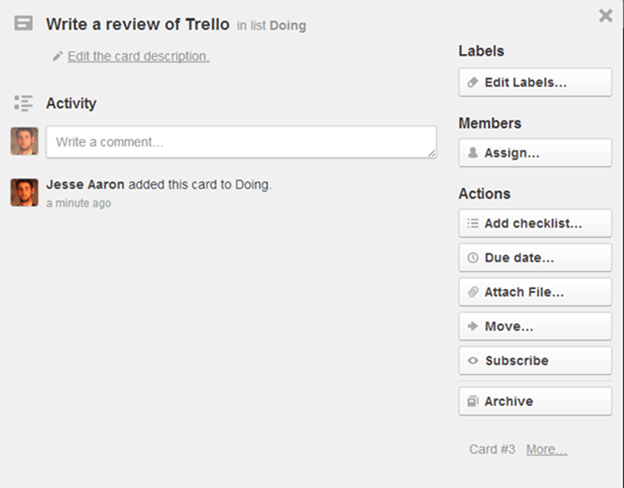
Task: Click the person icon in Assign
Action: coord(473,153)
